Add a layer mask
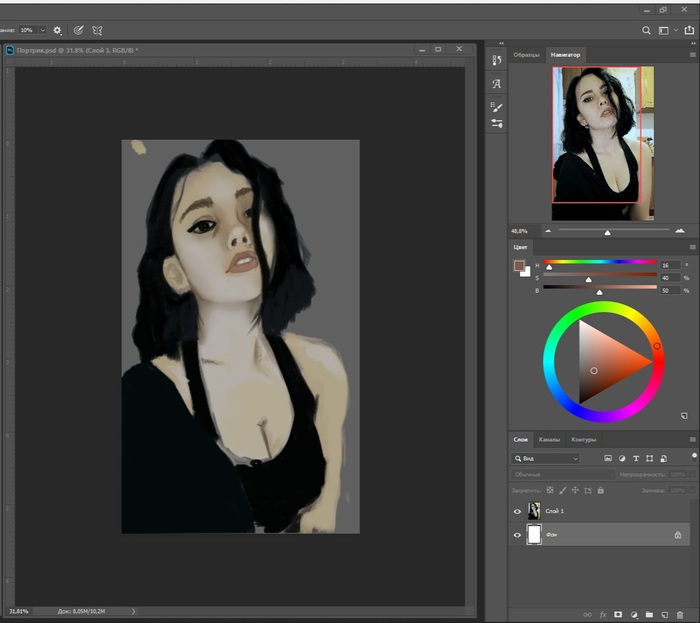Screen dimensions: 700x623 coord(617,614)
